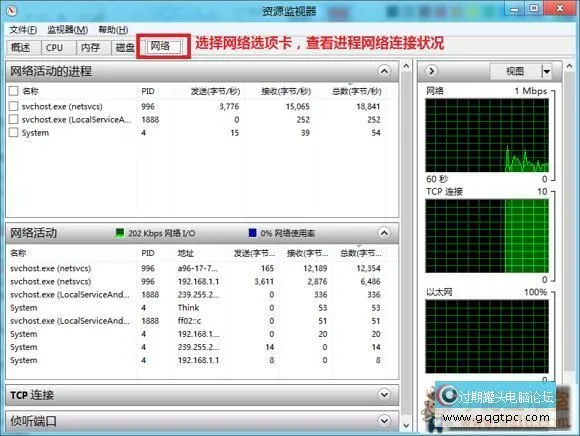
Task: Open the 监视器(M) menu
Action: coord(67,30)
